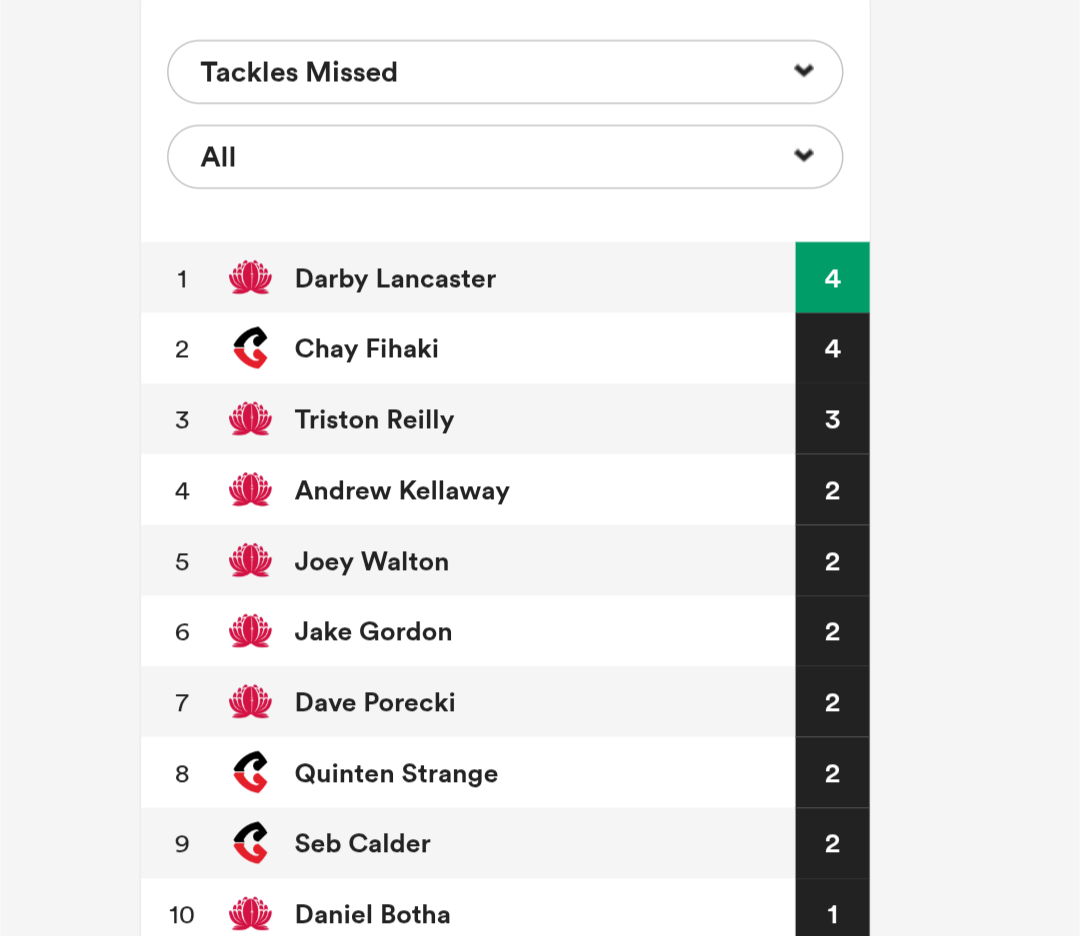Select the Seb Calder name
The width and height of the screenshot is (1080, 936).
362,844
